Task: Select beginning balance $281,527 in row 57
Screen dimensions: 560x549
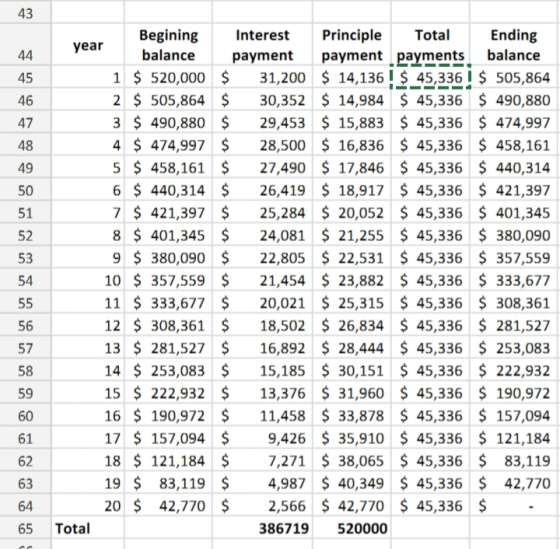Action: 168,348
